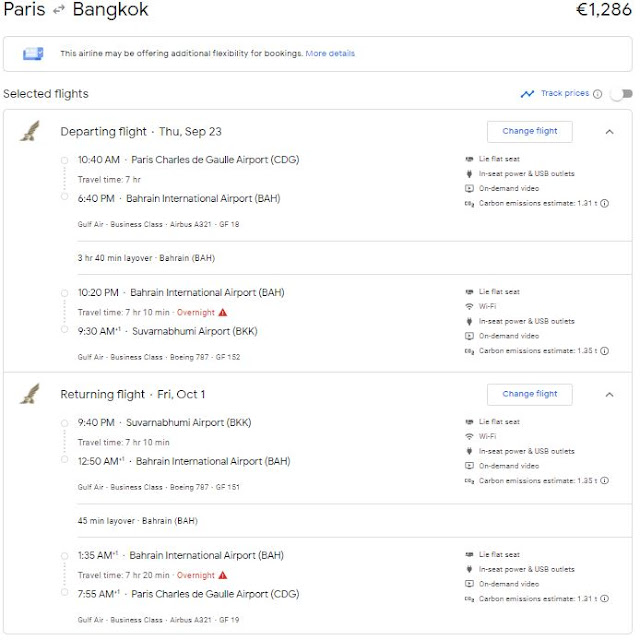Collapse the departing flight details

pos(609,131)
